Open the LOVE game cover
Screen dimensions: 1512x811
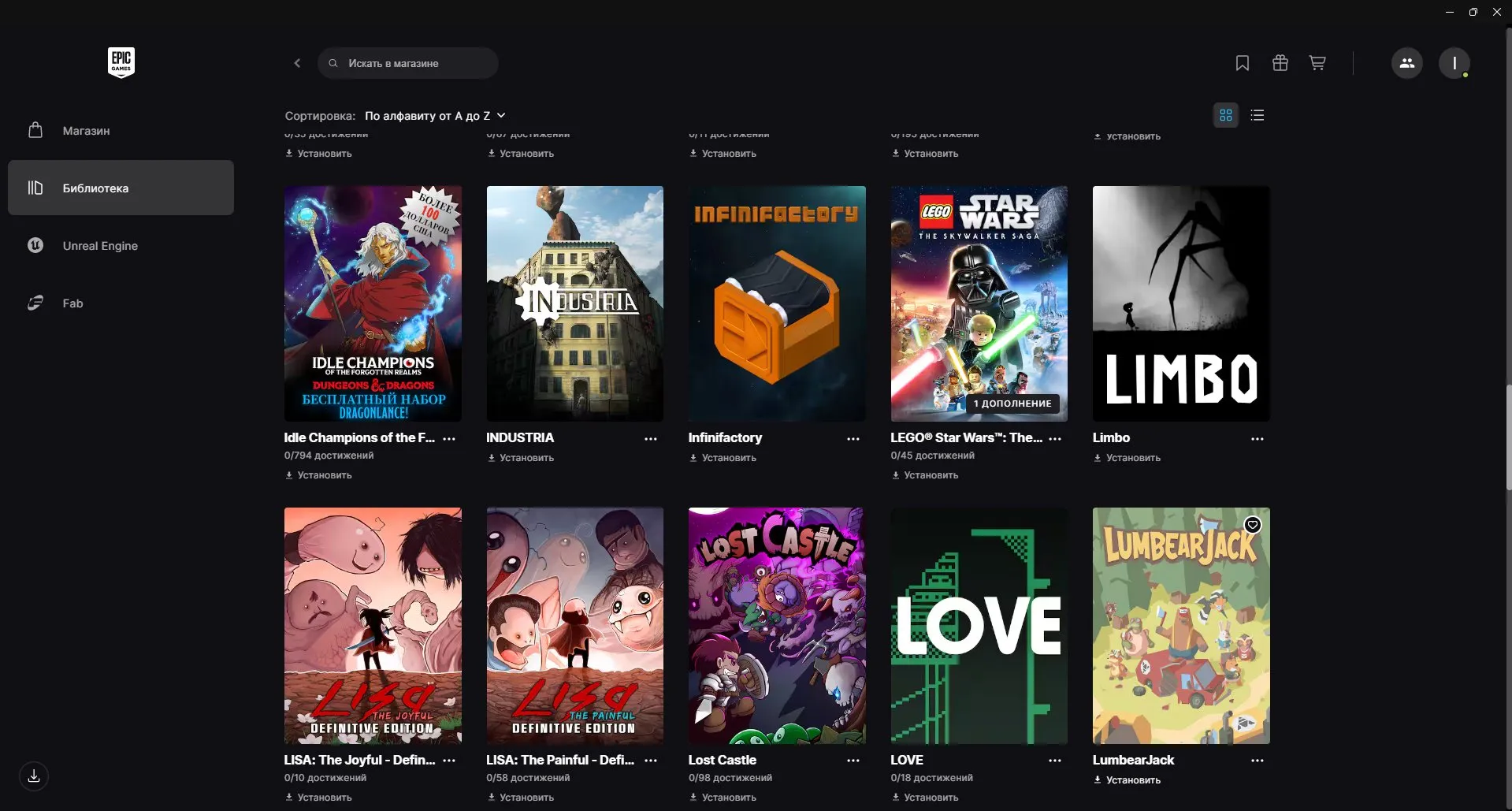coord(979,626)
